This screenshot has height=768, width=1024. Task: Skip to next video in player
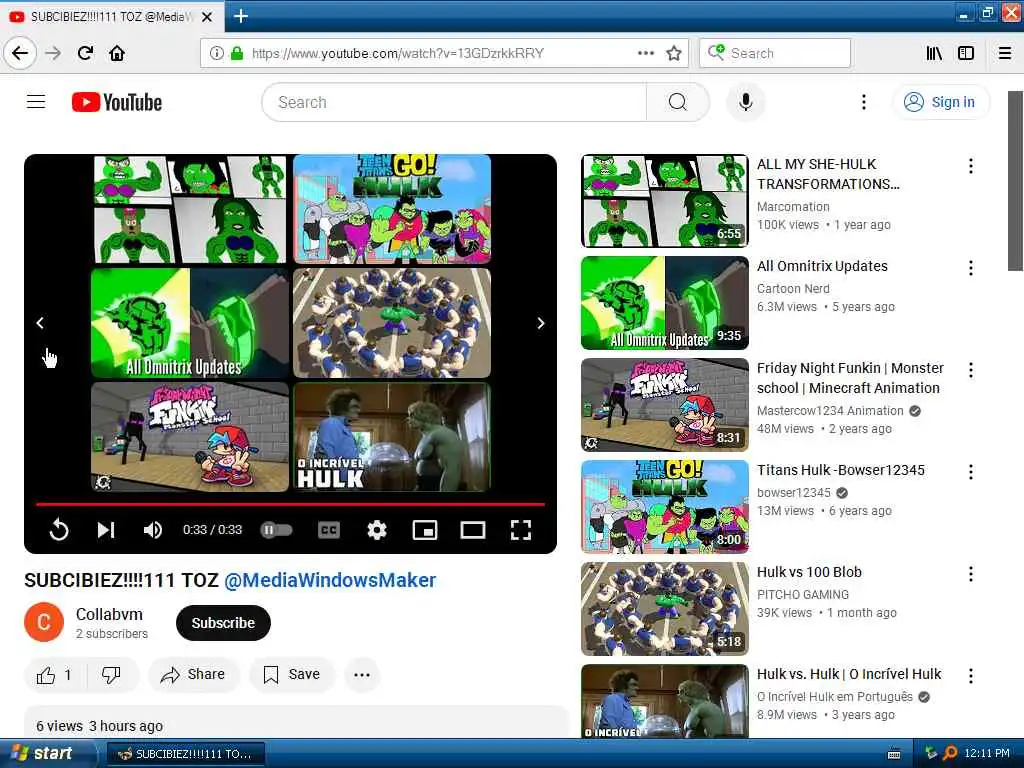pos(106,530)
